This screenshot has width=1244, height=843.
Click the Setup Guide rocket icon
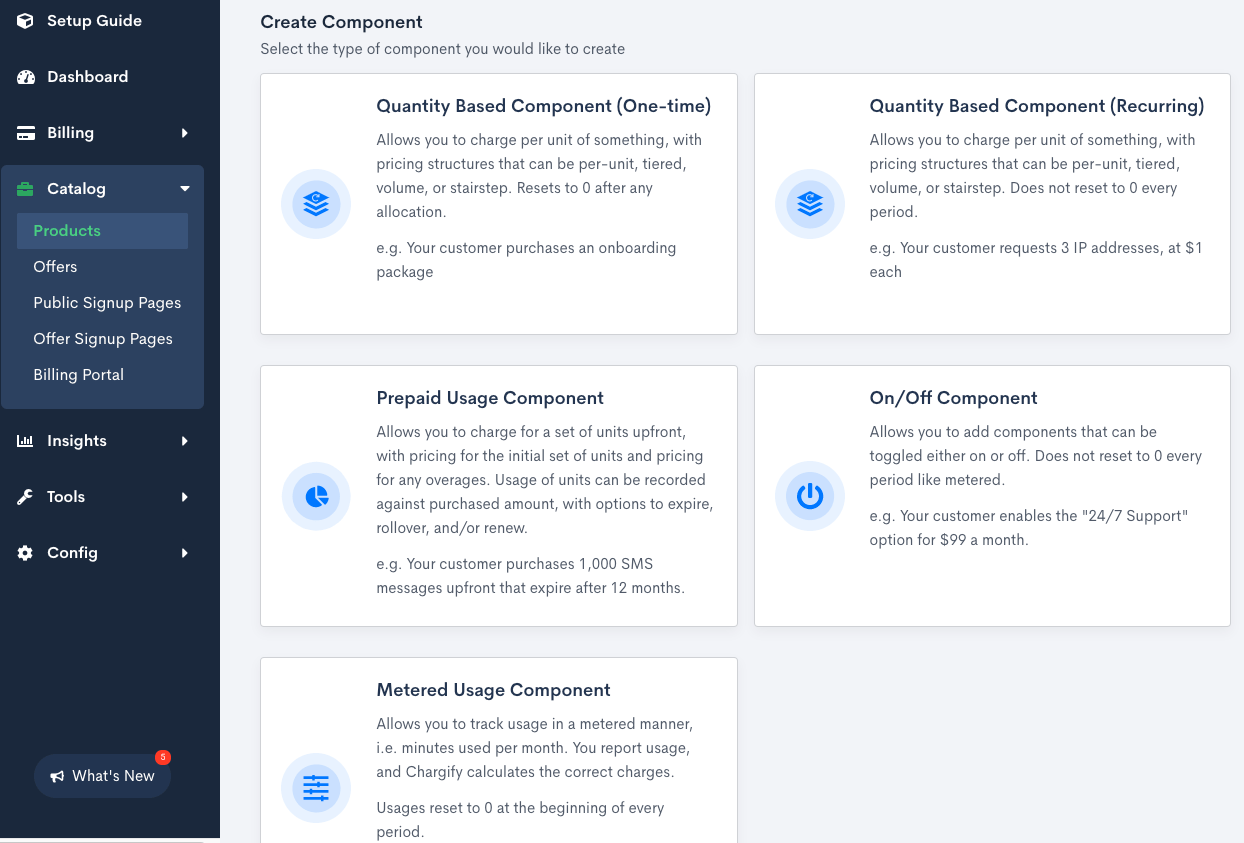pyautogui.click(x=24, y=20)
